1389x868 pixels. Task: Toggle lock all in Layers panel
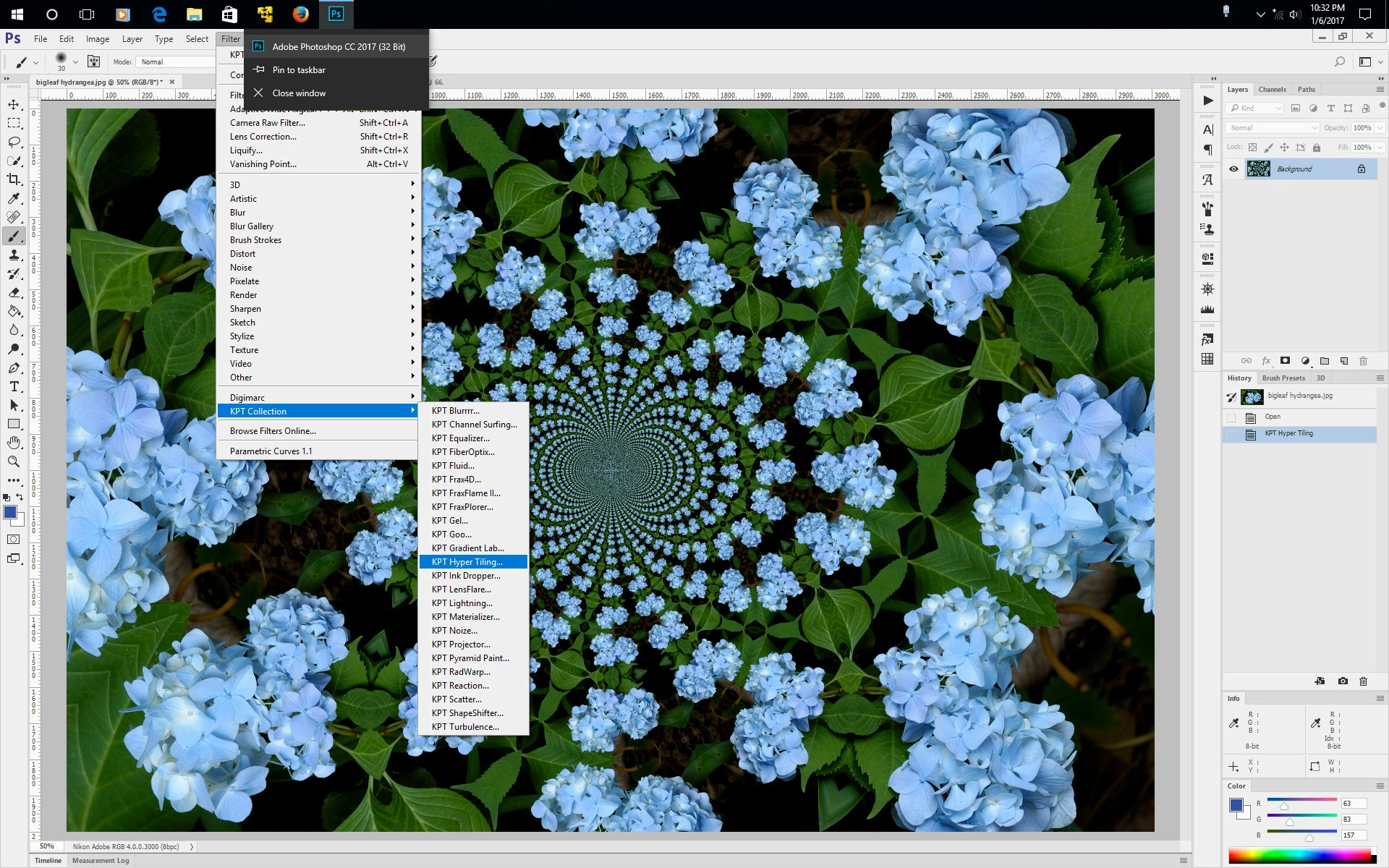[x=1317, y=148]
